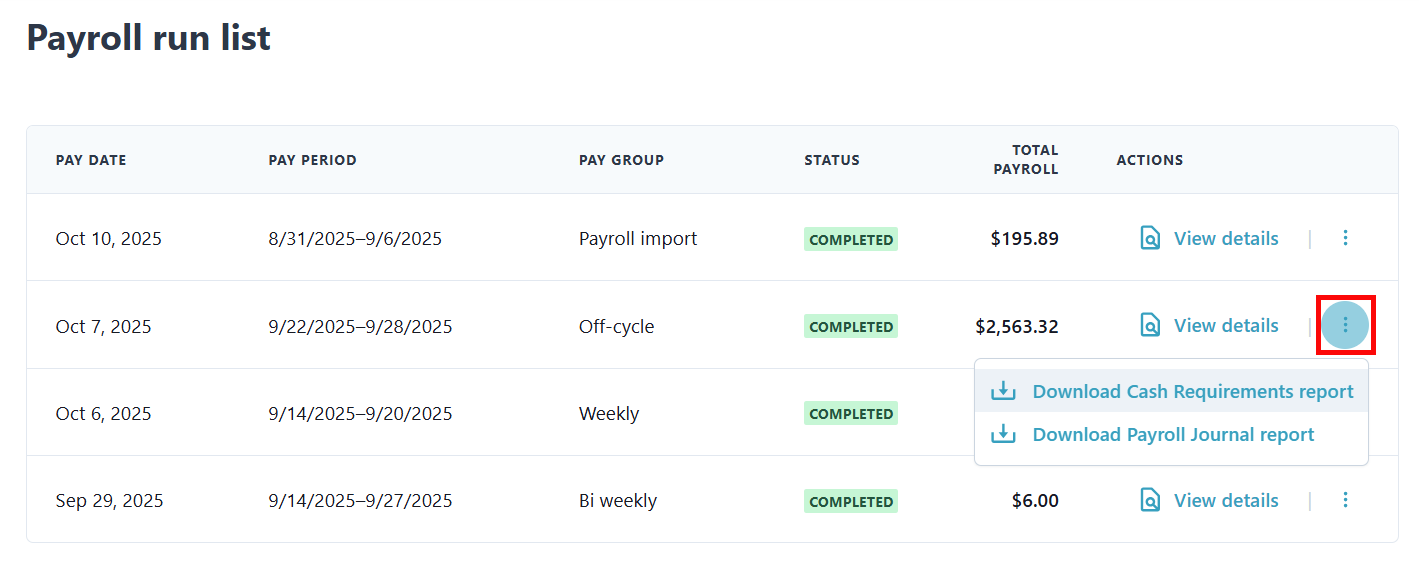Click download icon beside Cash Requirements report
The width and height of the screenshot is (1419, 562).
[x=1003, y=392]
